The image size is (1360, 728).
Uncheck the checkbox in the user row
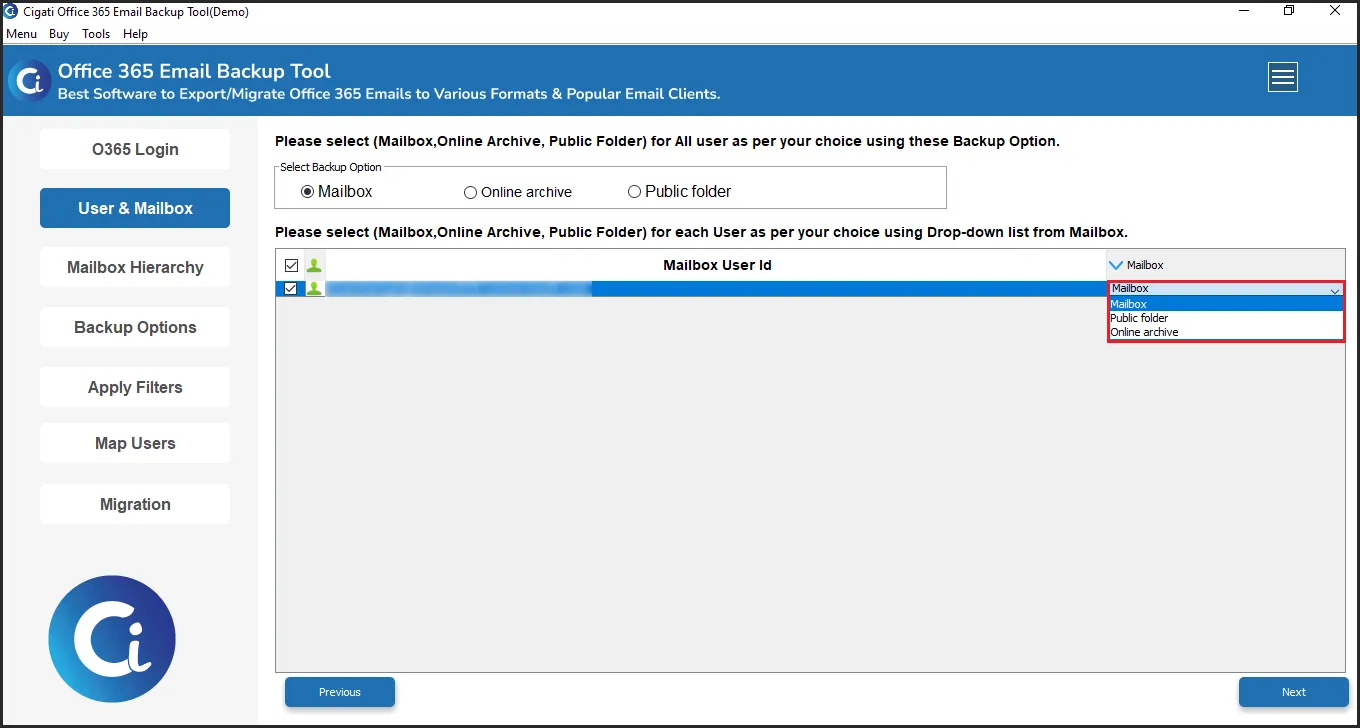292,289
